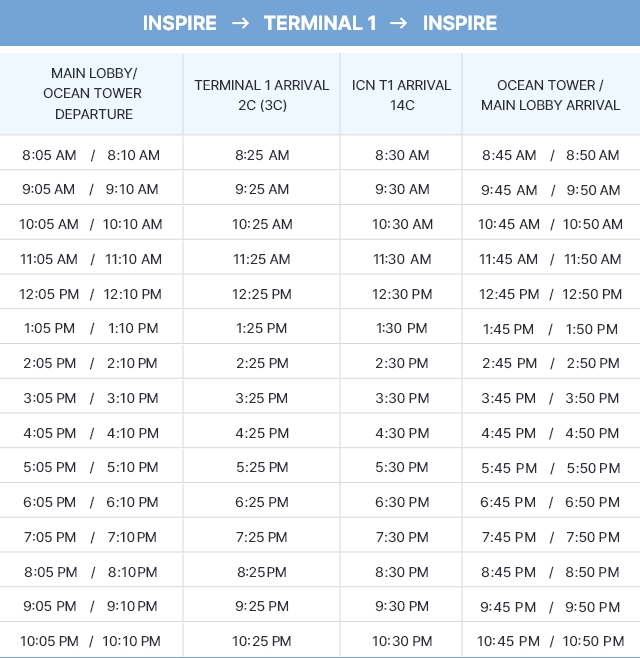Click the 9:25 AM Terminal 1 arrival time
The height and width of the screenshot is (658, 640).
pos(262,190)
